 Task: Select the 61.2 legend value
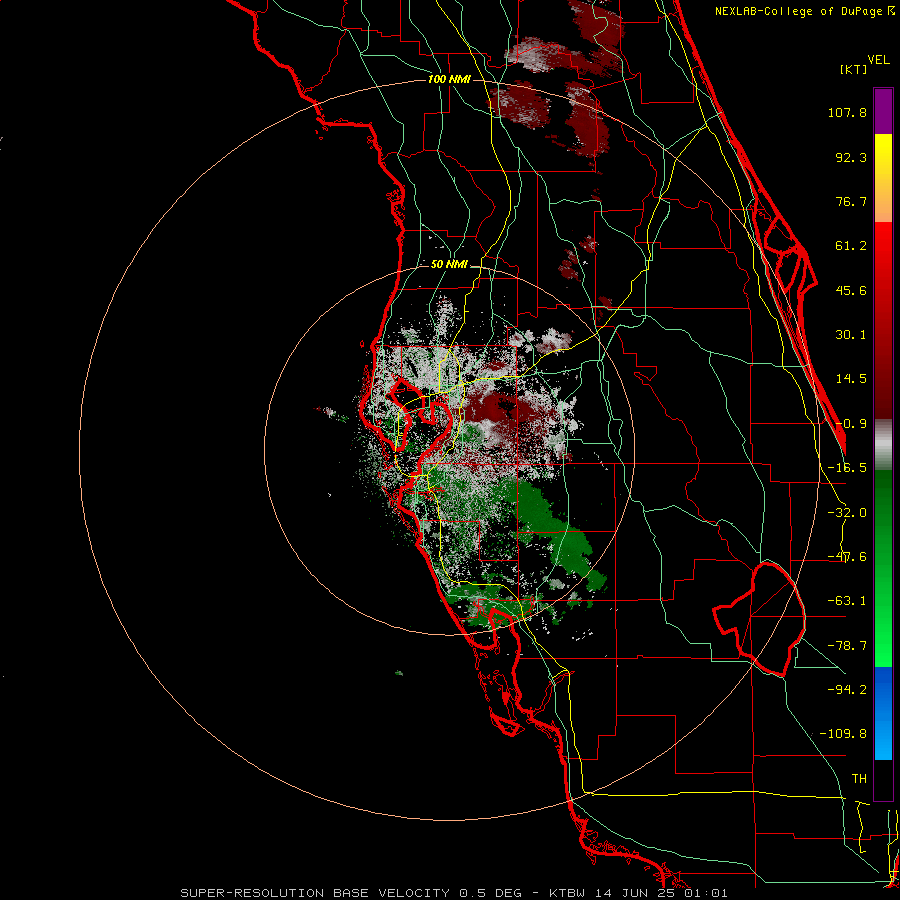click(x=851, y=246)
